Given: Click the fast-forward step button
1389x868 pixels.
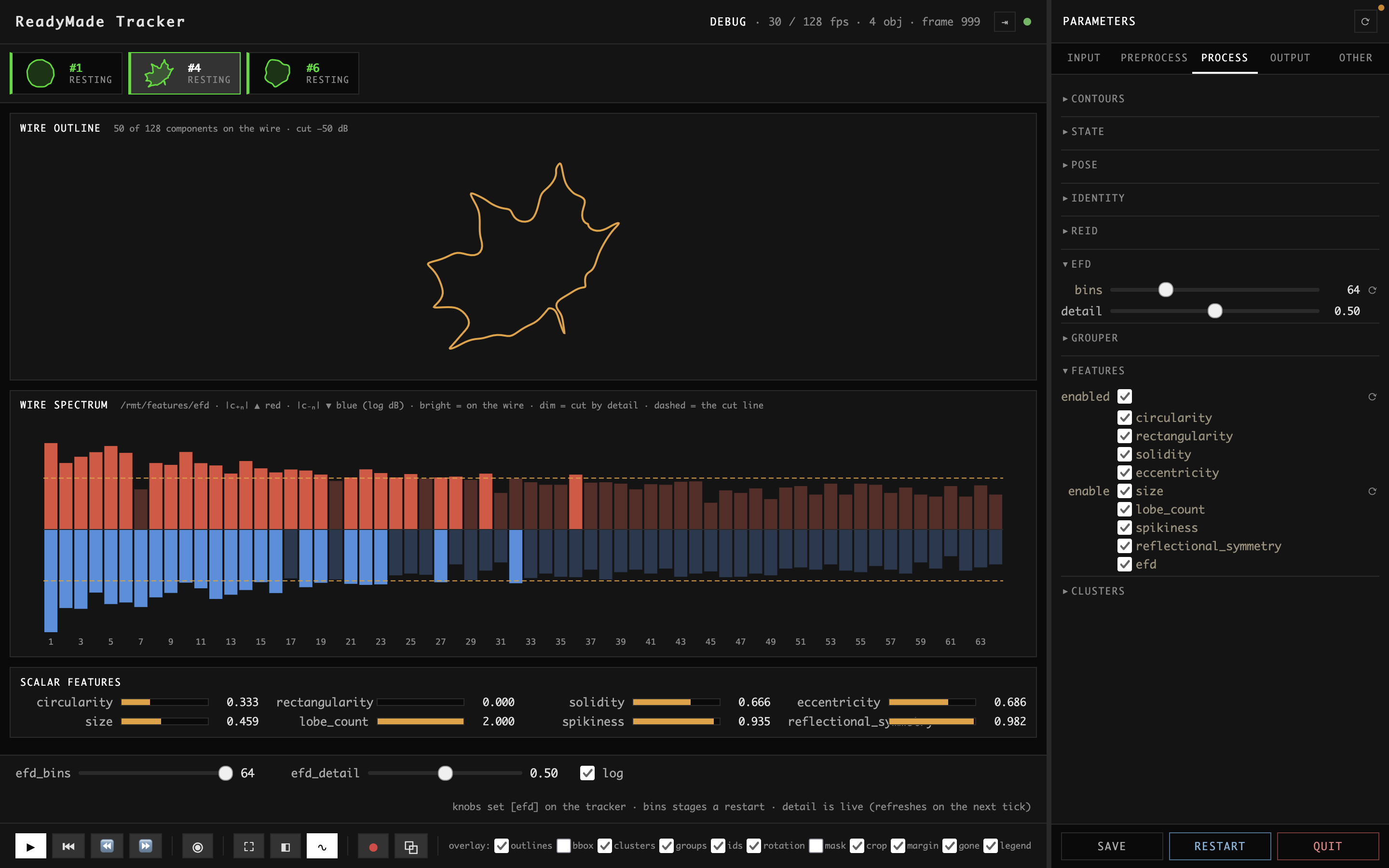Looking at the screenshot, I should tap(145, 846).
